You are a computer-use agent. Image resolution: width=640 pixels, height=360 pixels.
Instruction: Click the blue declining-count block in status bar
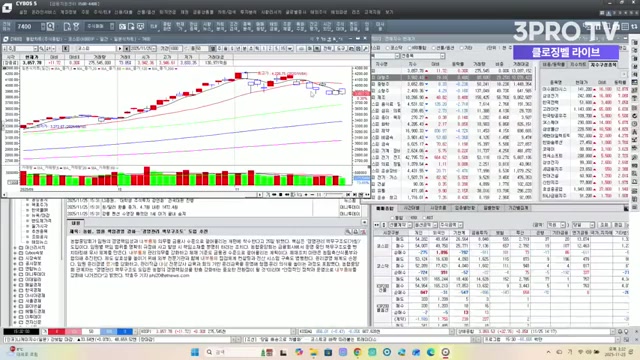pos(125,332)
